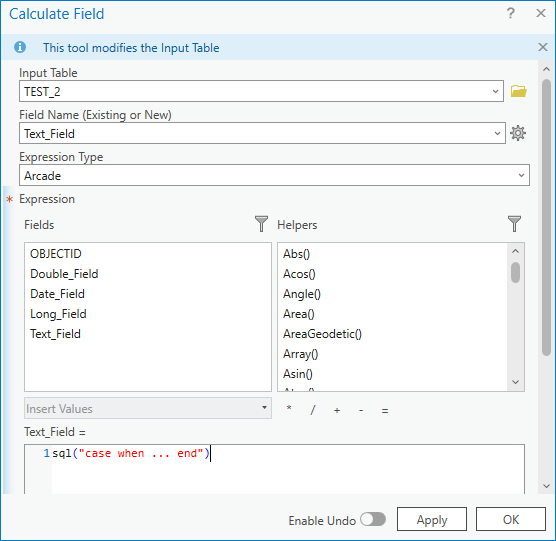556x541 pixels.
Task: Open field properties gear icon
Action: [x=518, y=133]
